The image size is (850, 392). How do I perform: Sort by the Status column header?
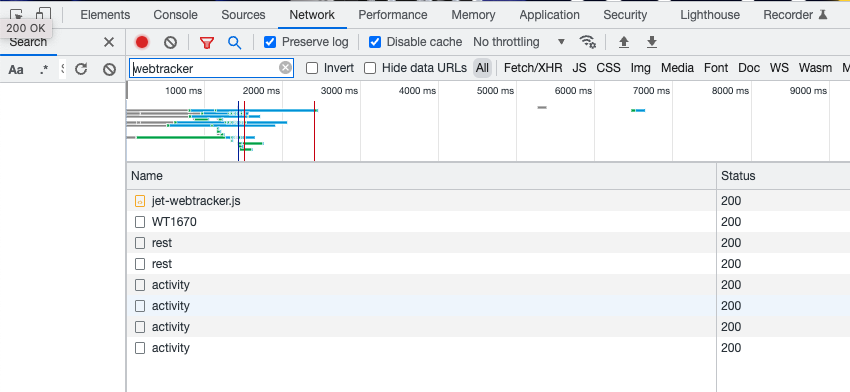[x=783, y=176]
